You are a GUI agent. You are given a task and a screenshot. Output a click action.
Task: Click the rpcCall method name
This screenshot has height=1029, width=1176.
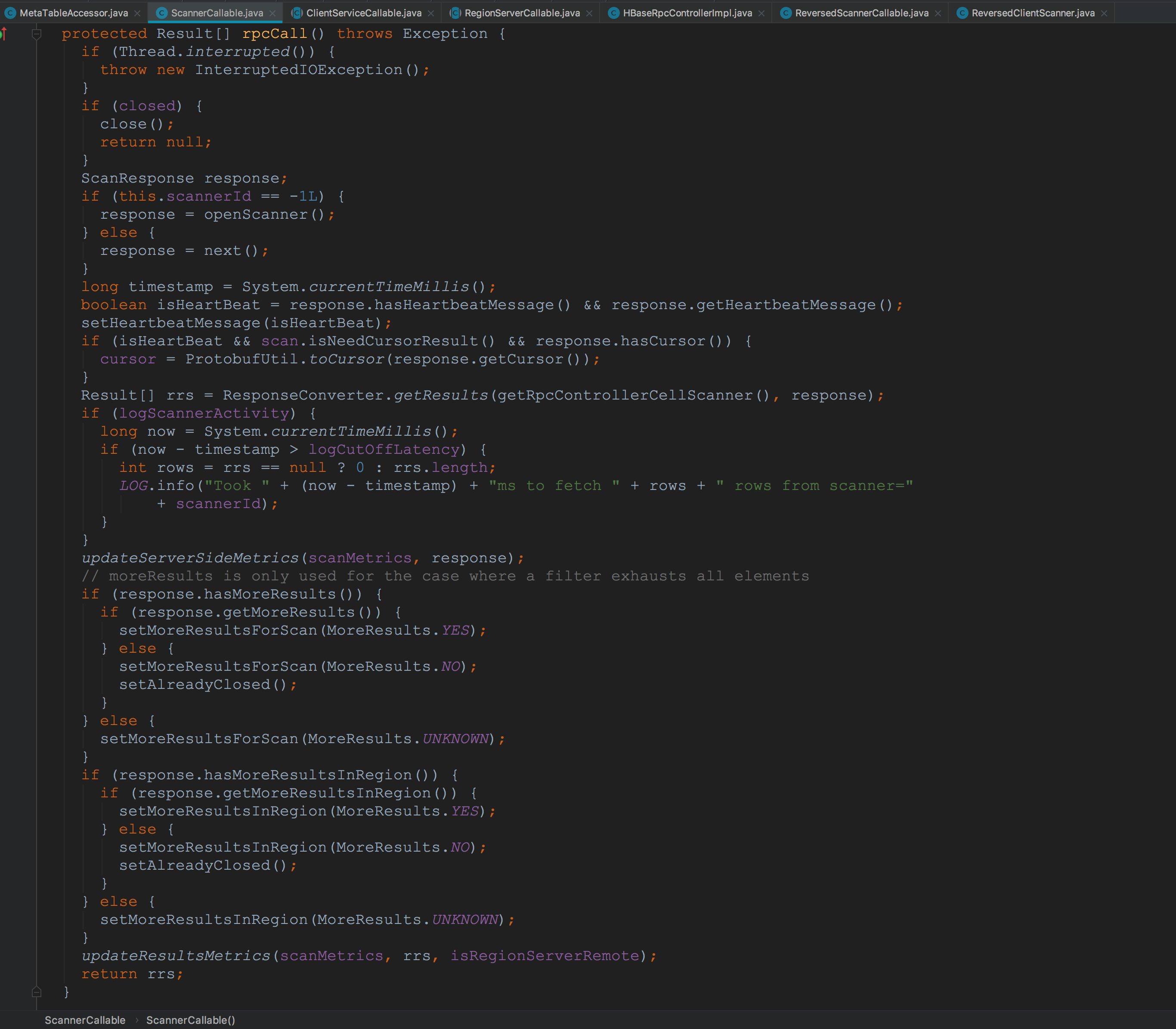coord(275,34)
